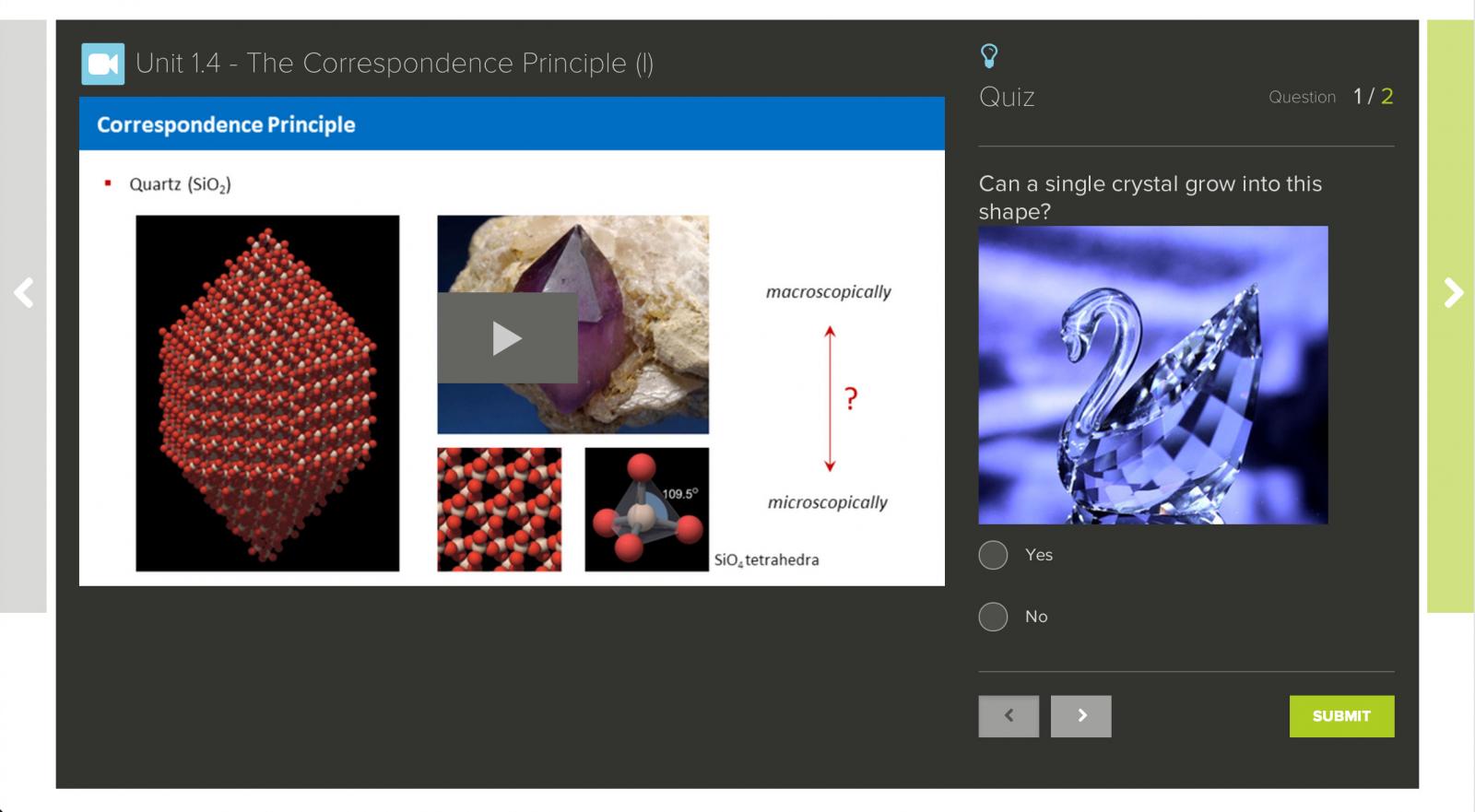The width and height of the screenshot is (1475, 812).
Task: Click the quartz atomic lattice model image
Action: point(267,394)
